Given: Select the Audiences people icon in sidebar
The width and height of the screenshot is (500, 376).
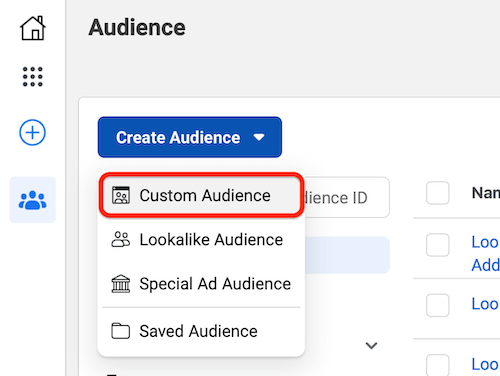Looking at the screenshot, I should [x=32, y=200].
